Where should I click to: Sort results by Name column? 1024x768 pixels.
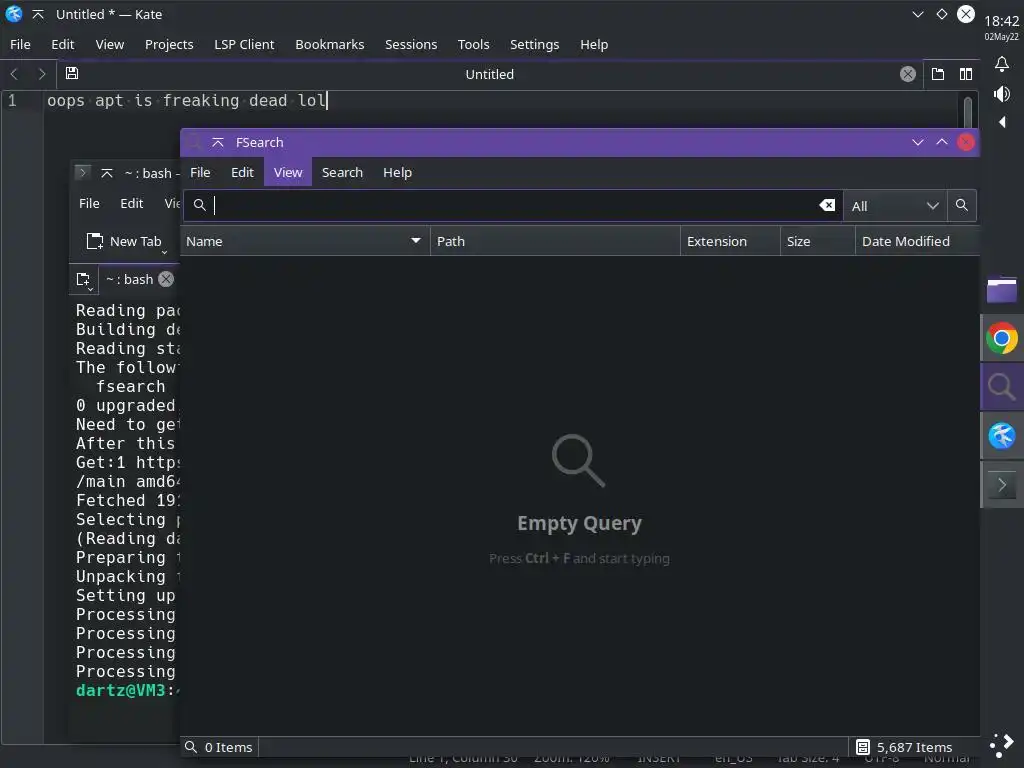[305, 242]
